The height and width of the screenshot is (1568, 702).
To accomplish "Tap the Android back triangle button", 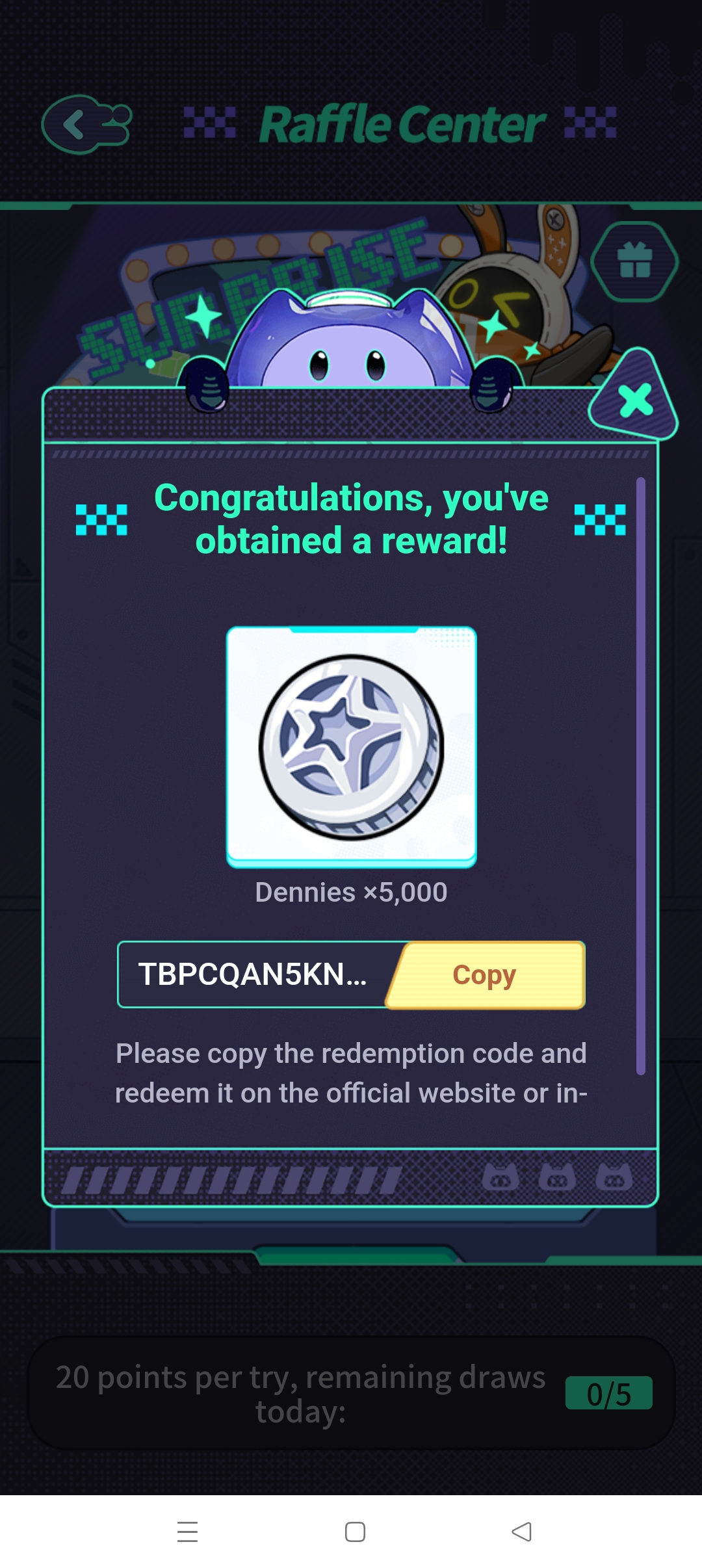I will tap(522, 1532).
